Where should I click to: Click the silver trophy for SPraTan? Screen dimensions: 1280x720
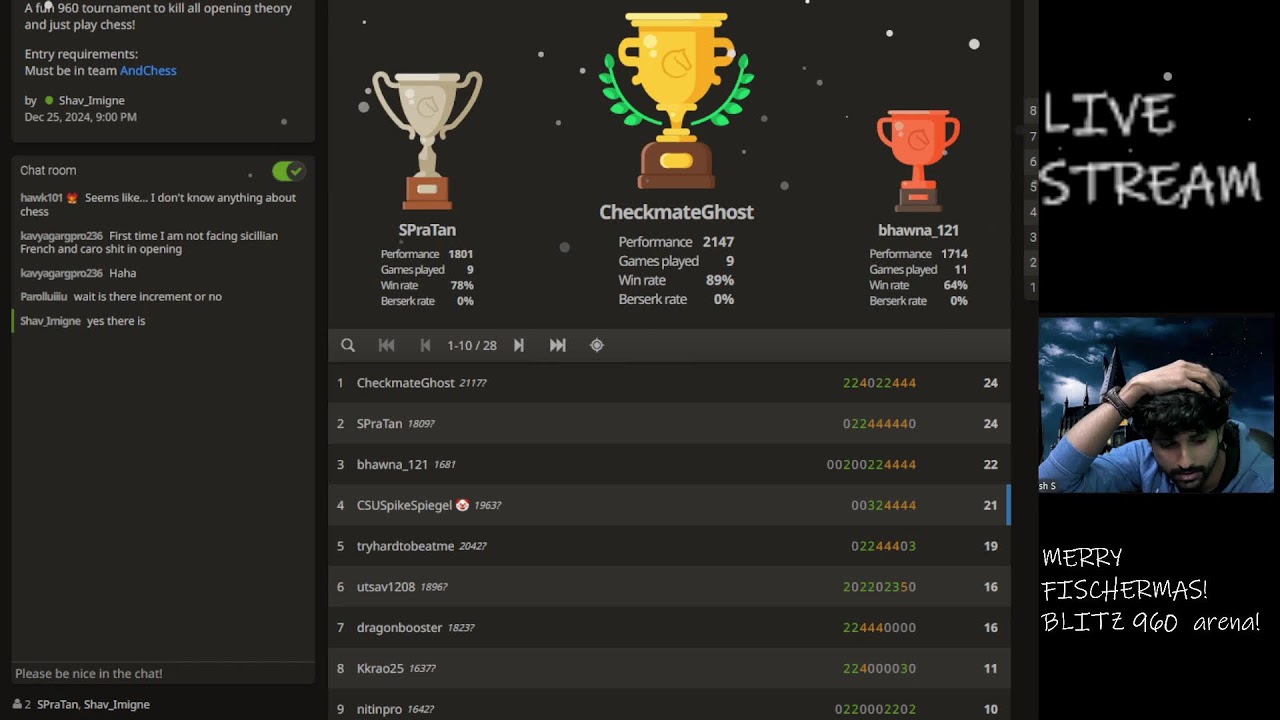(x=427, y=140)
